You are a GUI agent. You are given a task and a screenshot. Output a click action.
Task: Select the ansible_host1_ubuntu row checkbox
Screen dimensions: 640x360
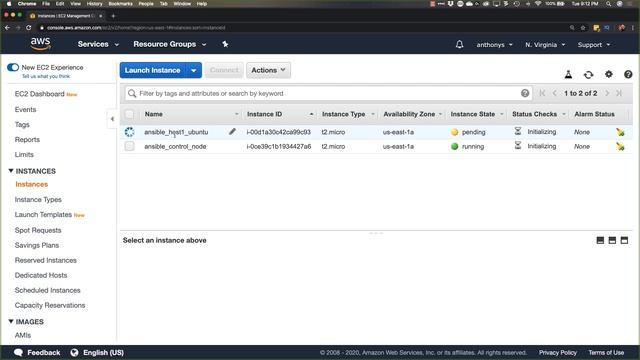pos(129,132)
